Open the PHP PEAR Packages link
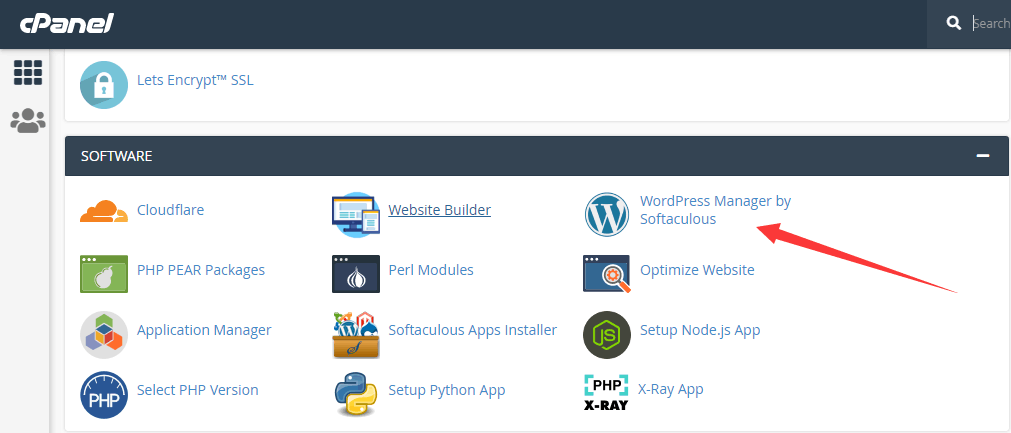The width and height of the screenshot is (1011, 433). point(201,270)
